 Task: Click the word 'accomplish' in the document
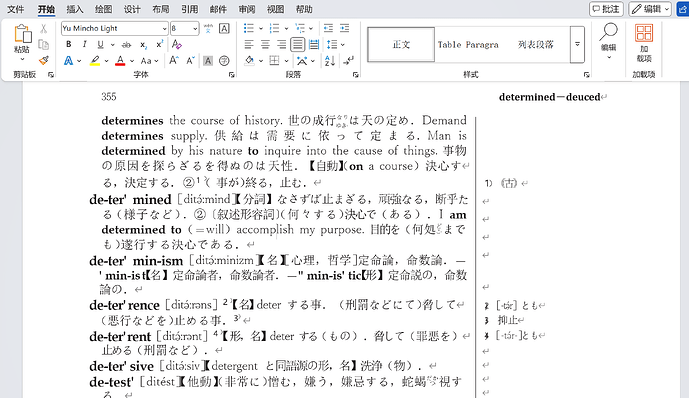pyautogui.click(x=265, y=230)
